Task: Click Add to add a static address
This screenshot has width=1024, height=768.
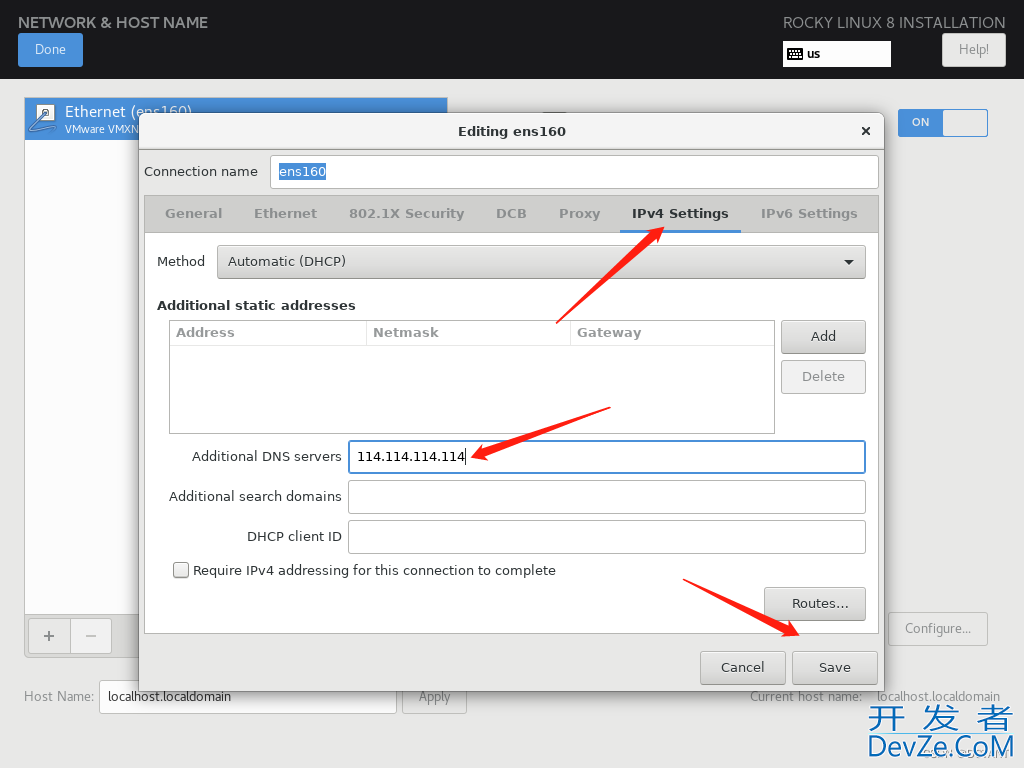Action: (x=823, y=336)
